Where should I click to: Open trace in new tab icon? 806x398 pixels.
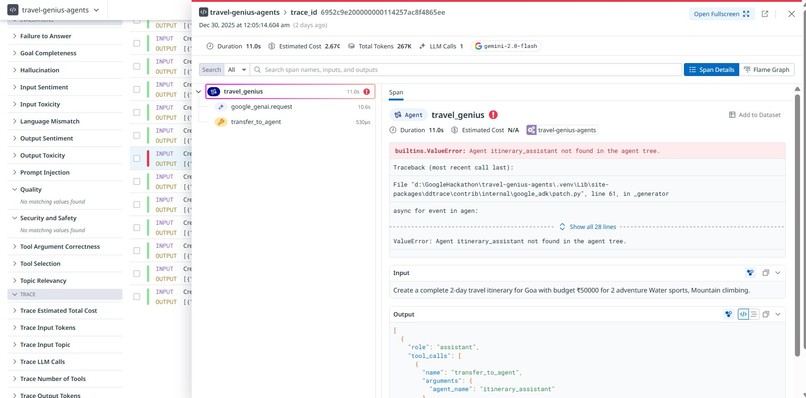pos(765,14)
